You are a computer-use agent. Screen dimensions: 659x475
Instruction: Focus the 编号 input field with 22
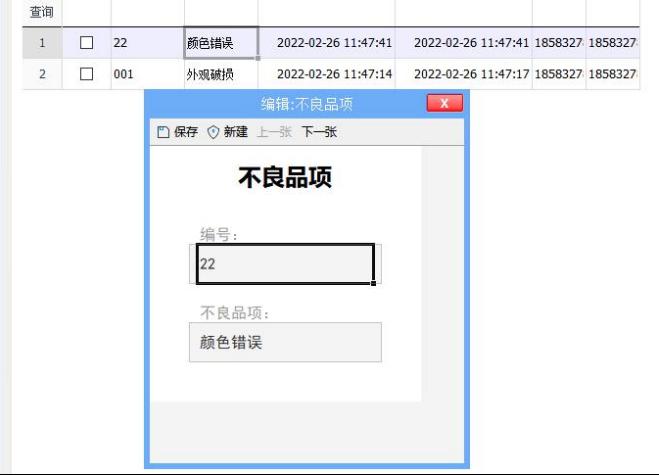tap(285, 264)
